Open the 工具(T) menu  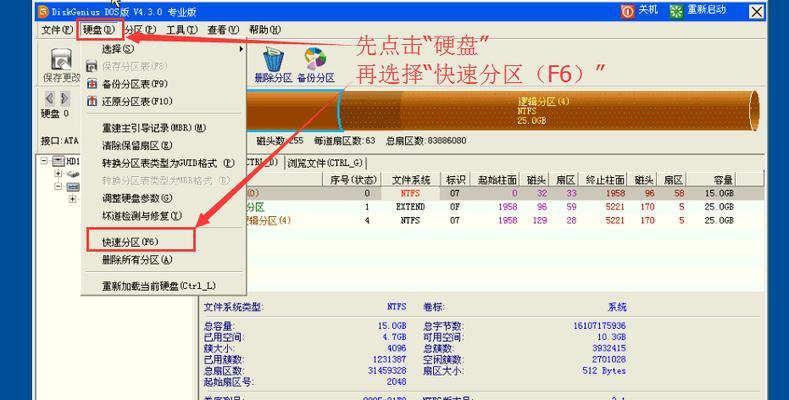pyautogui.click(x=182, y=30)
